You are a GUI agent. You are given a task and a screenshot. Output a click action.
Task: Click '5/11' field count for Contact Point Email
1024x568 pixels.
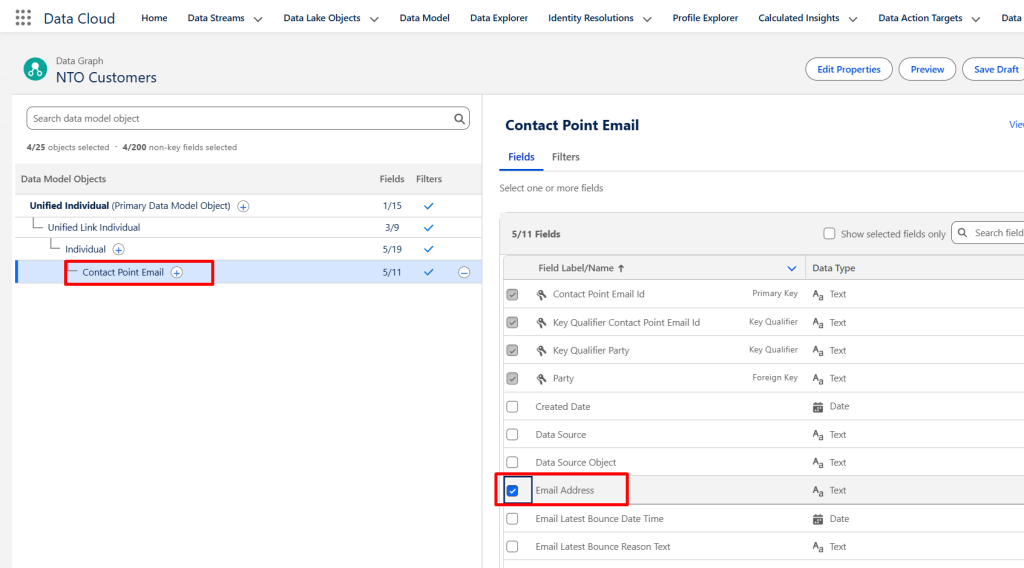coord(392,272)
